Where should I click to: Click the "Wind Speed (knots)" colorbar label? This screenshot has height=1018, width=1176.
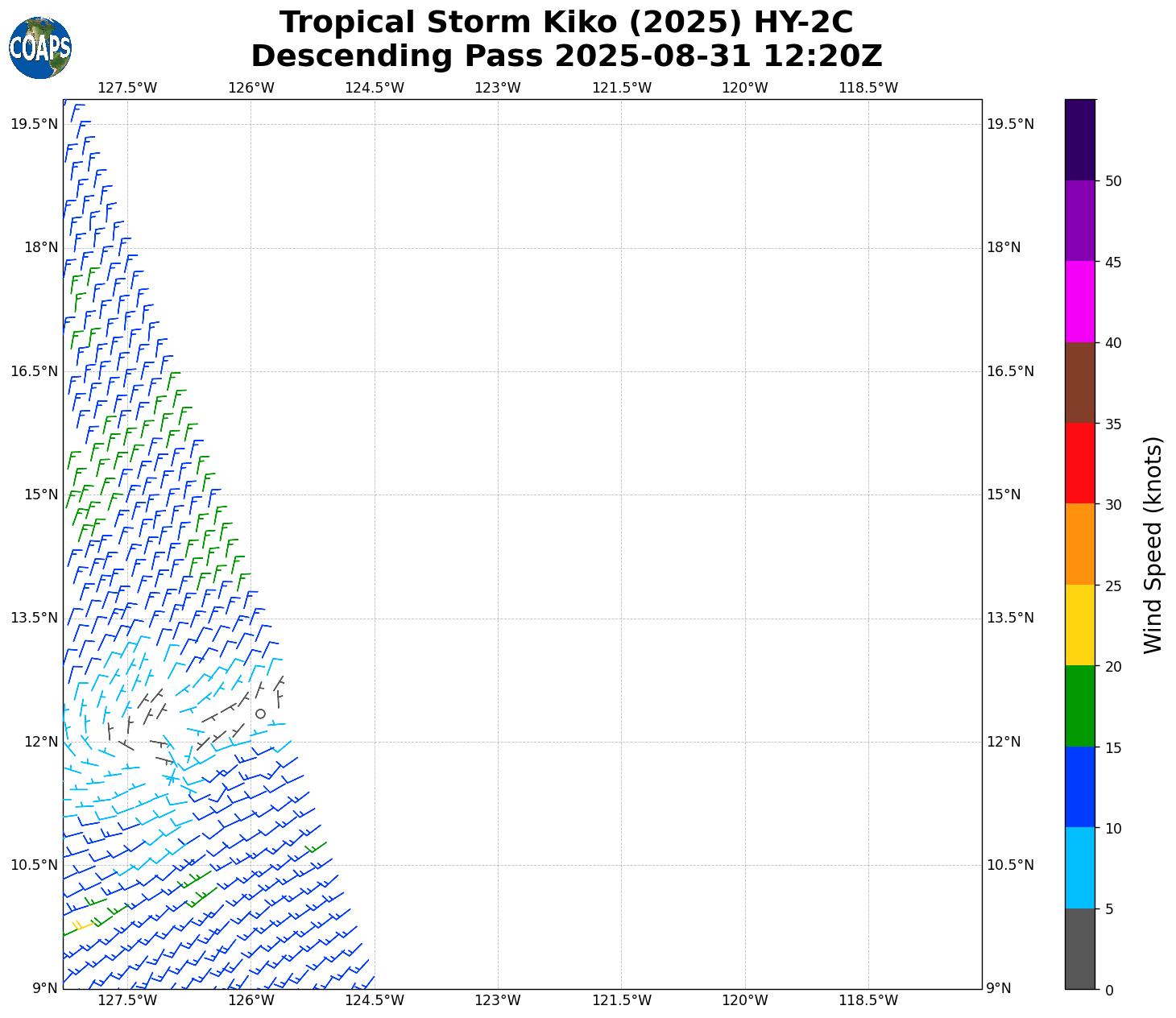1153,545
